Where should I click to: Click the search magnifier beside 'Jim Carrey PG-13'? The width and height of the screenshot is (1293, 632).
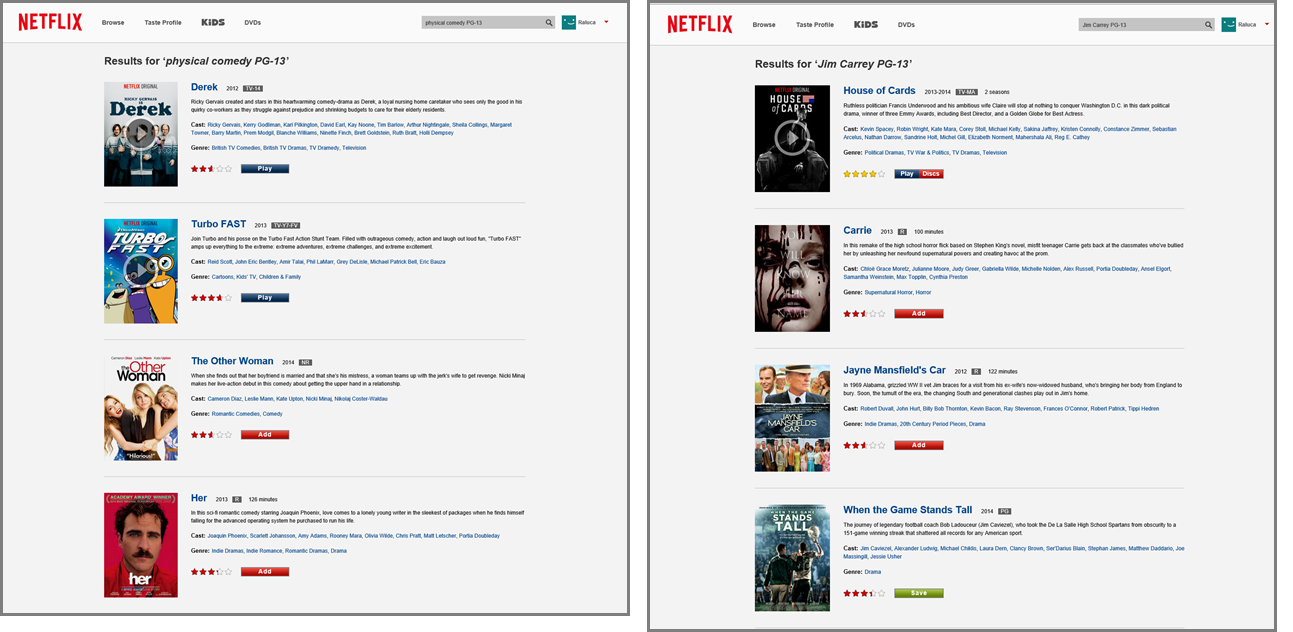(x=1208, y=24)
